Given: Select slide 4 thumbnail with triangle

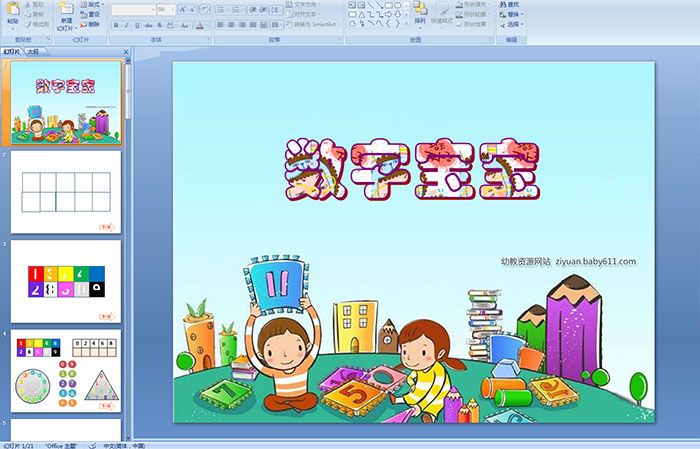Looking at the screenshot, I should point(66,371).
